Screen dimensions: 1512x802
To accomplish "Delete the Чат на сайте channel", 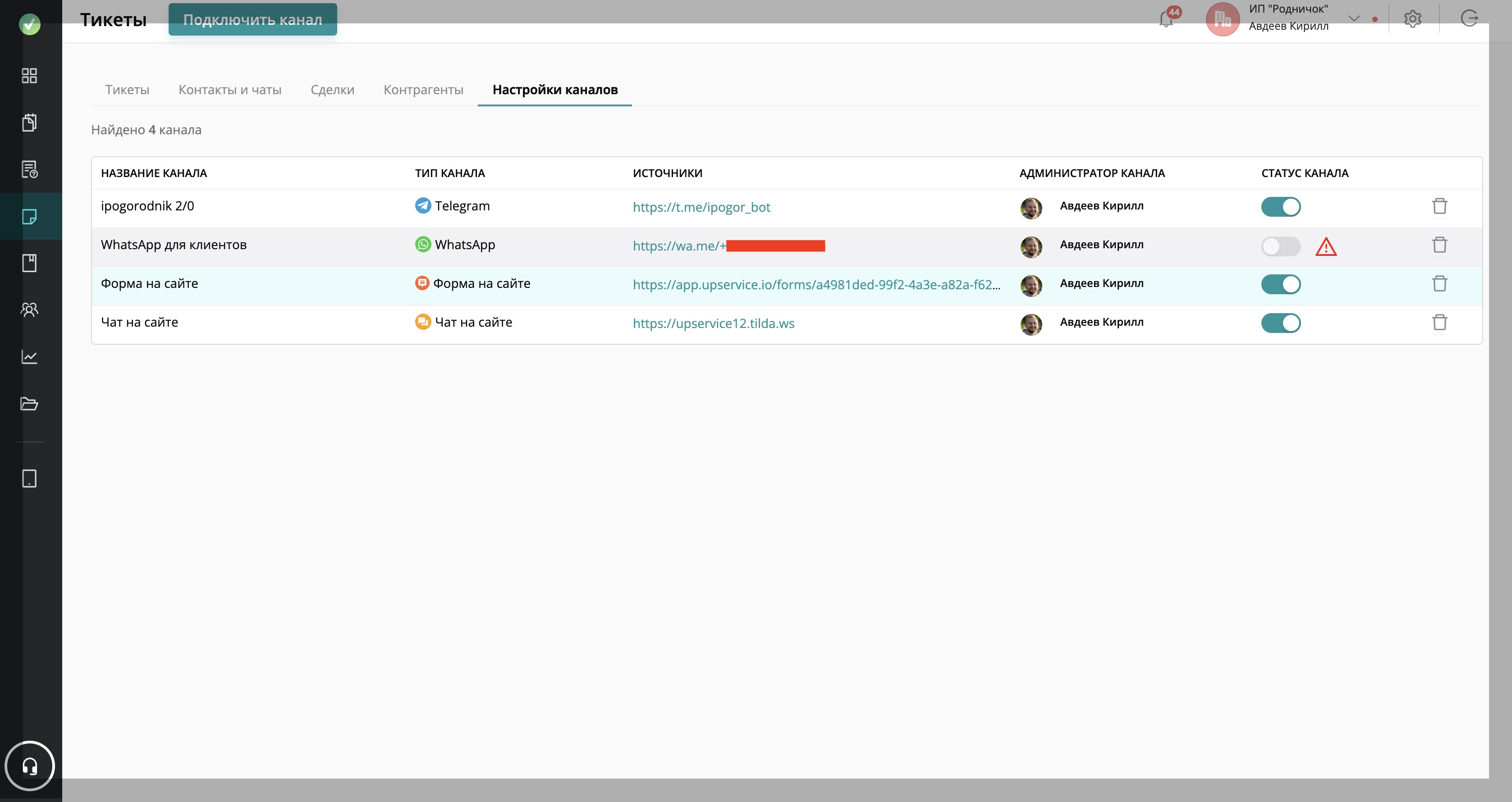I will pos(1439,323).
